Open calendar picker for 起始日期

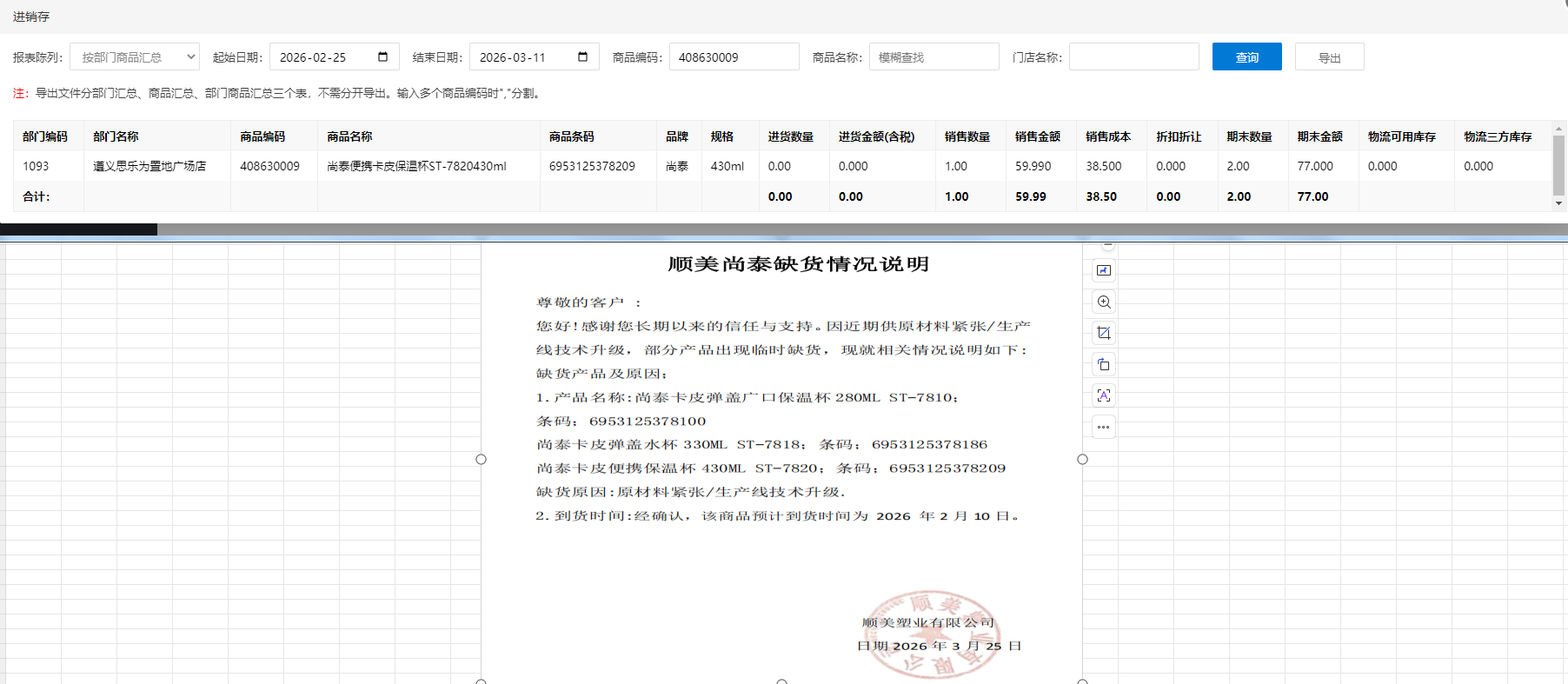tap(382, 57)
